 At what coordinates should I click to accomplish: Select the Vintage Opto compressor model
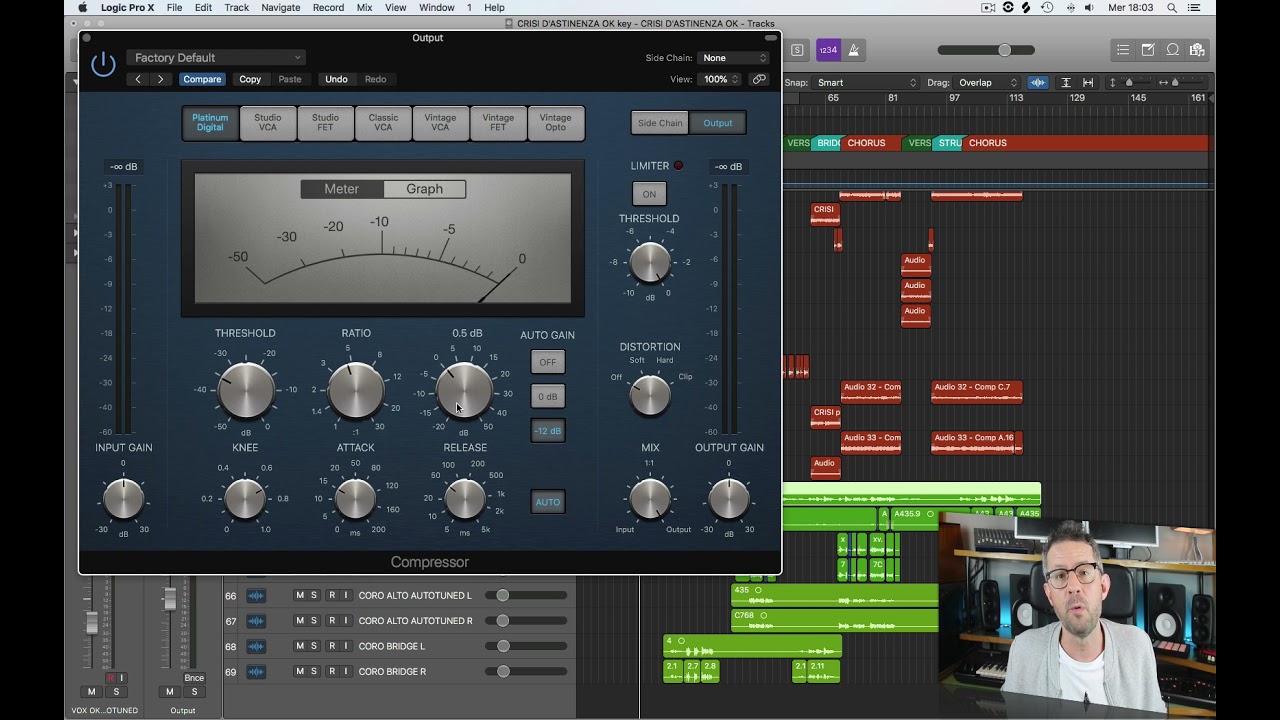tap(556, 123)
